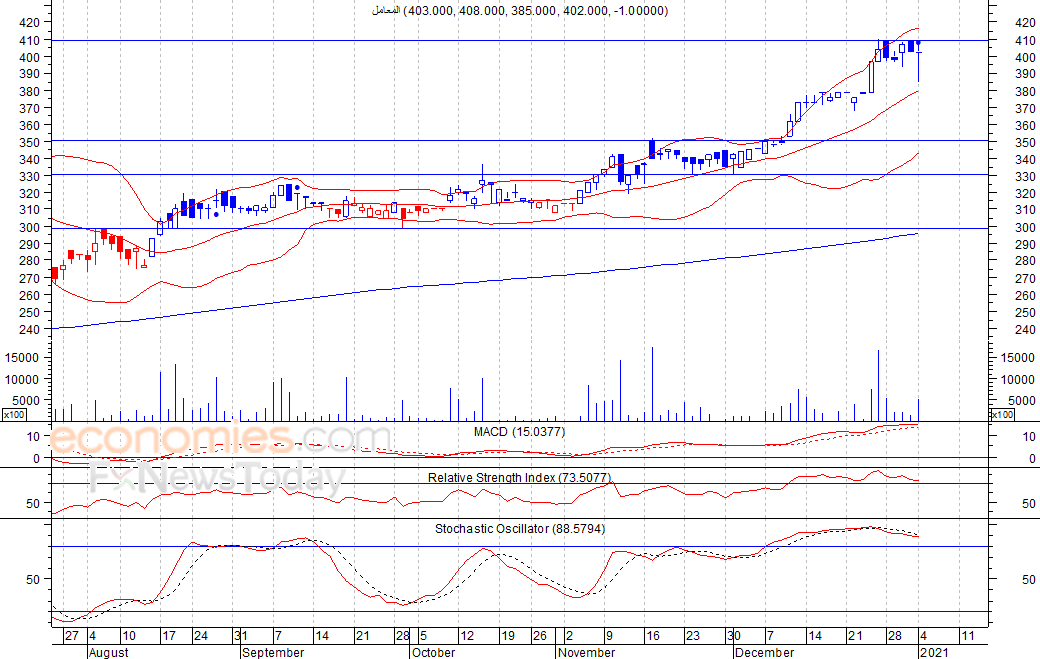
Task: Click the November month label
Action: (586, 652)
